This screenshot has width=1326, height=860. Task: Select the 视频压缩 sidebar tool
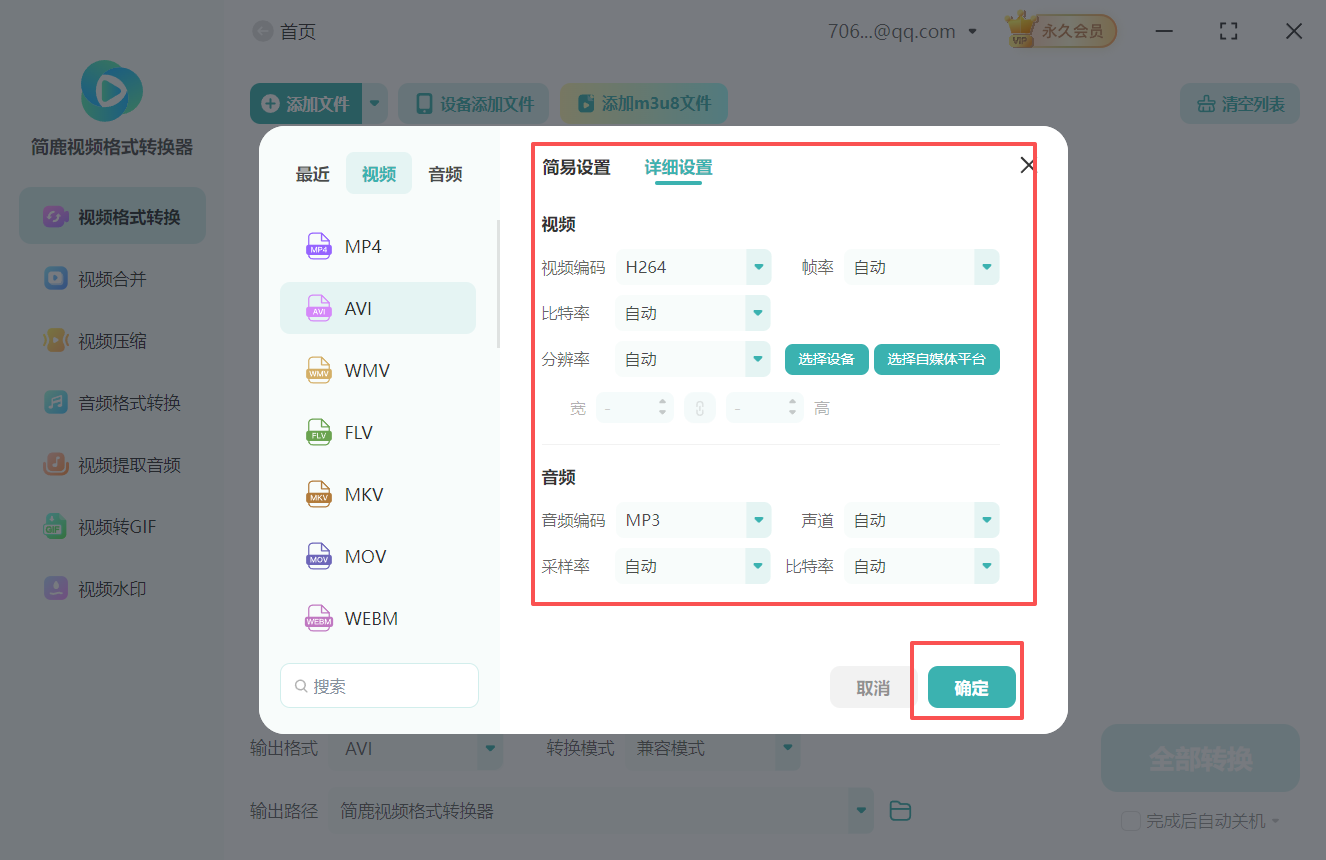pos(111,340)
